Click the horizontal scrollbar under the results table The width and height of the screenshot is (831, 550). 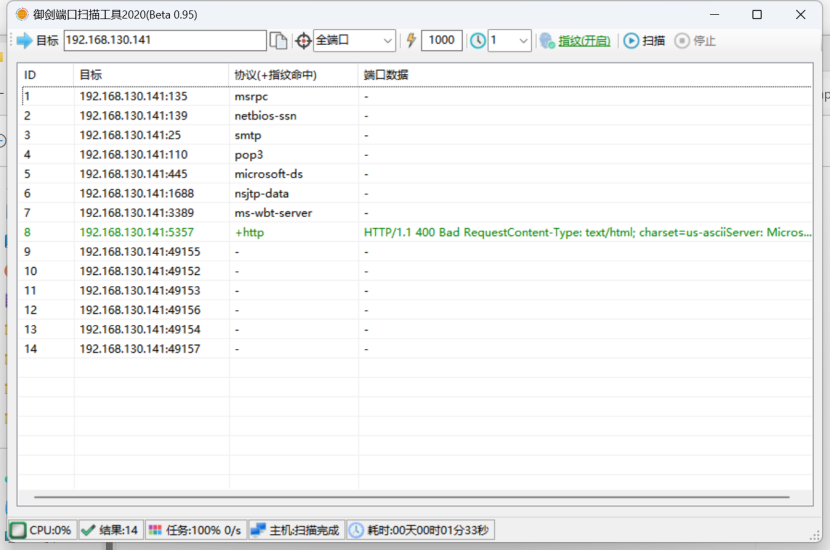(412, 497)
